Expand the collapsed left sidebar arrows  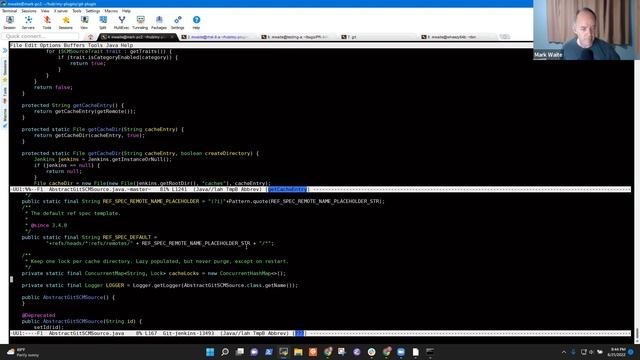tap(5, 51)
